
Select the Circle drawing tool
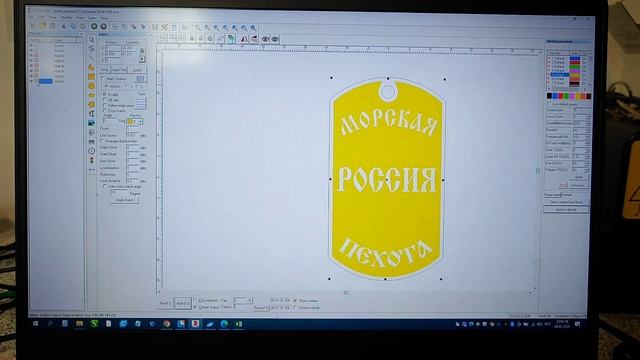[91, 86]
